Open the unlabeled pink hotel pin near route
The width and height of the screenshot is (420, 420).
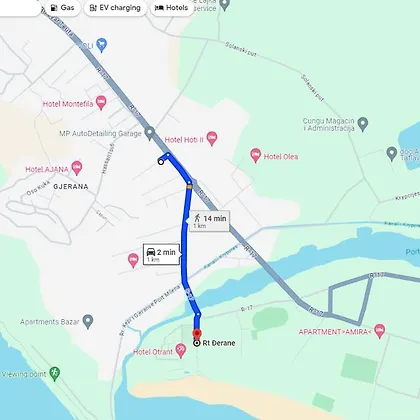(133, 260)
